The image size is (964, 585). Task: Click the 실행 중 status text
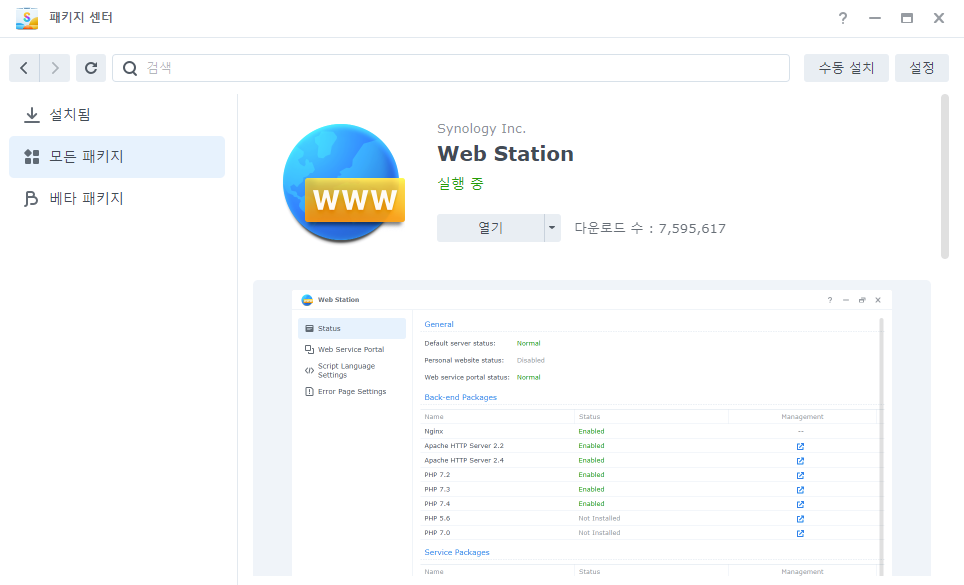click(x=460, y=183)
